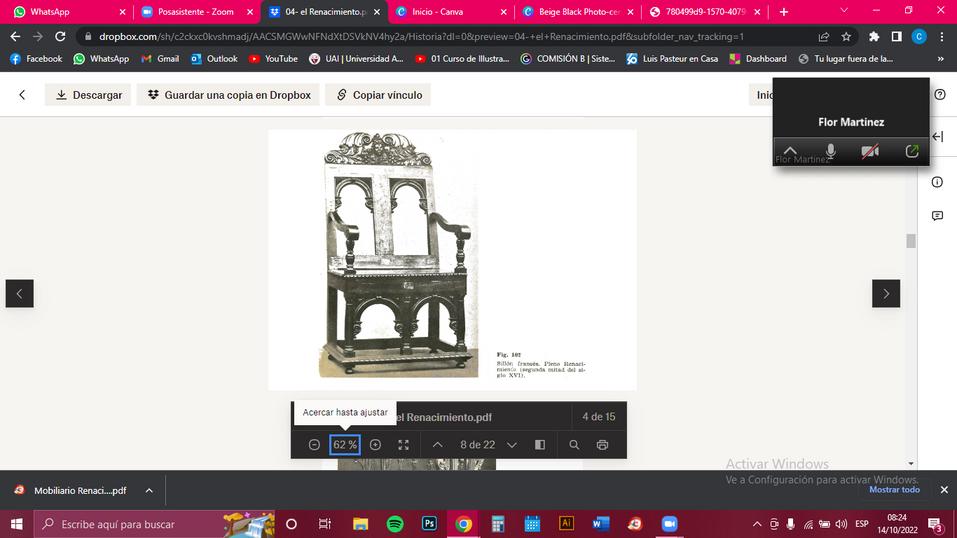This screenshot has width=957, height=538.
Task: Zoom out with the minus icon in PDF toolbar
Action: [x=314, y=445]
